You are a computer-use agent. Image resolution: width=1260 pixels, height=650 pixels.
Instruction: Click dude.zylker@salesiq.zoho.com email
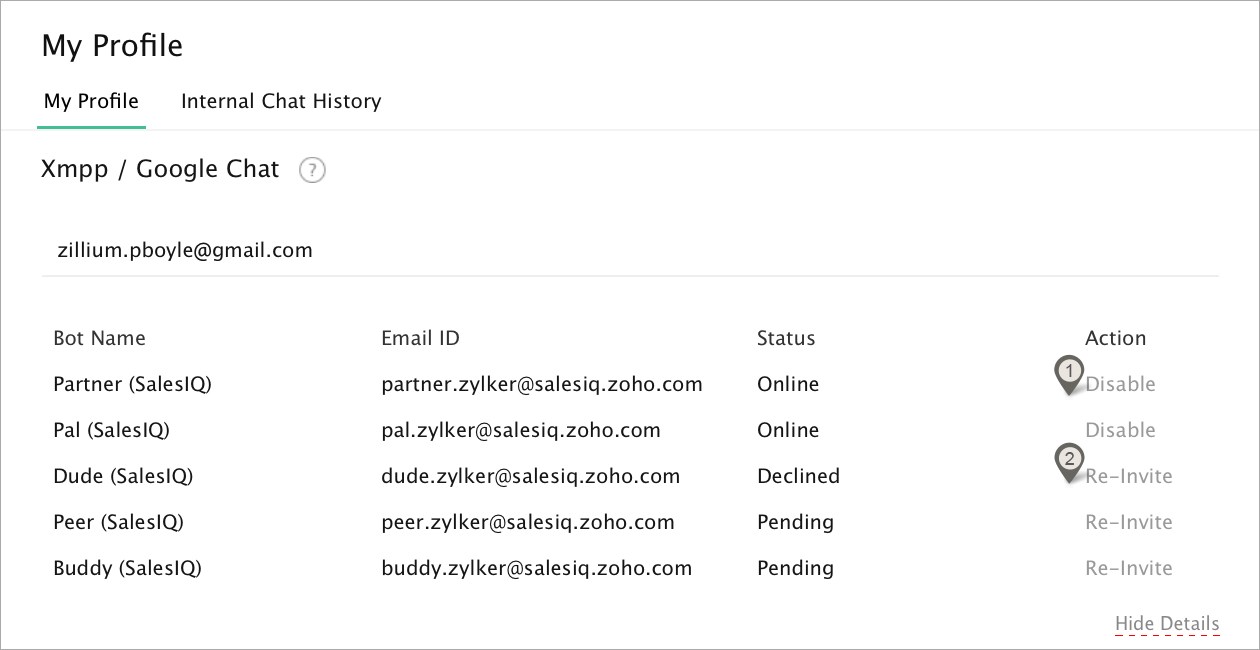point(531,476)
